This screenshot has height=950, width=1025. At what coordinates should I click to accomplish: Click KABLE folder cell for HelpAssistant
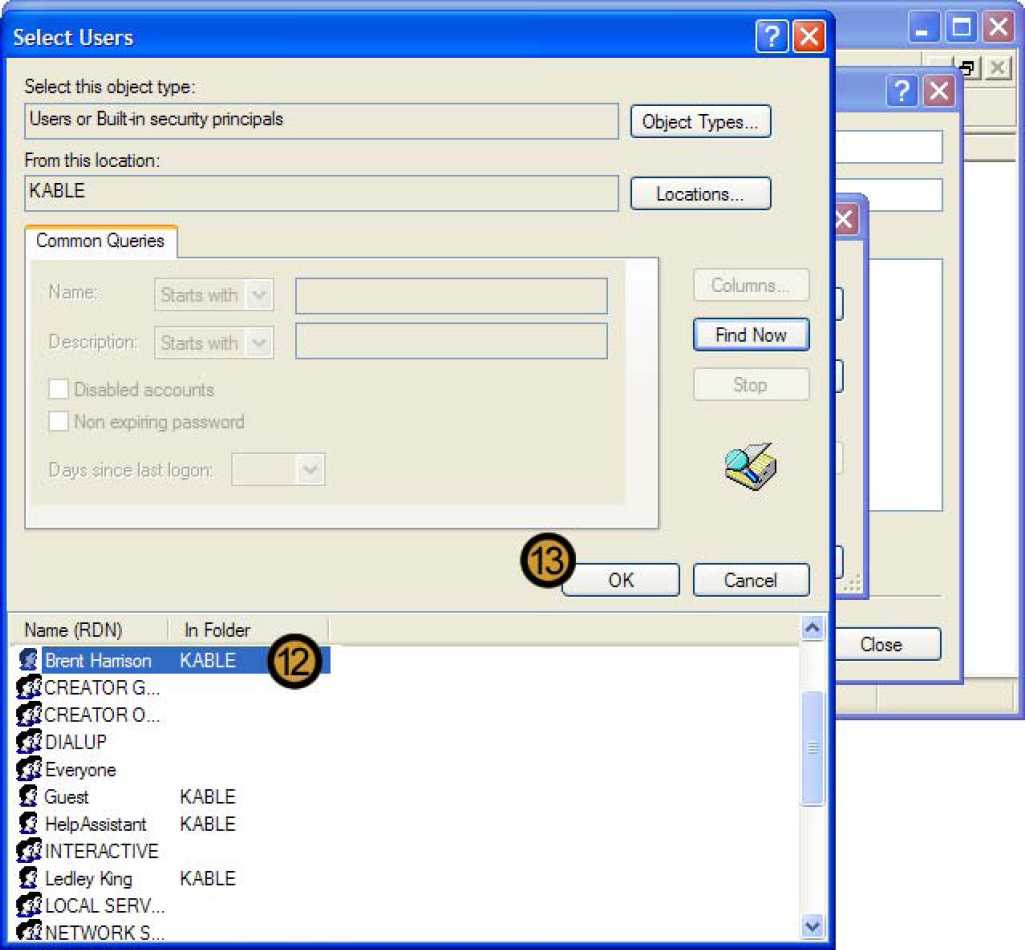point(208,824)
